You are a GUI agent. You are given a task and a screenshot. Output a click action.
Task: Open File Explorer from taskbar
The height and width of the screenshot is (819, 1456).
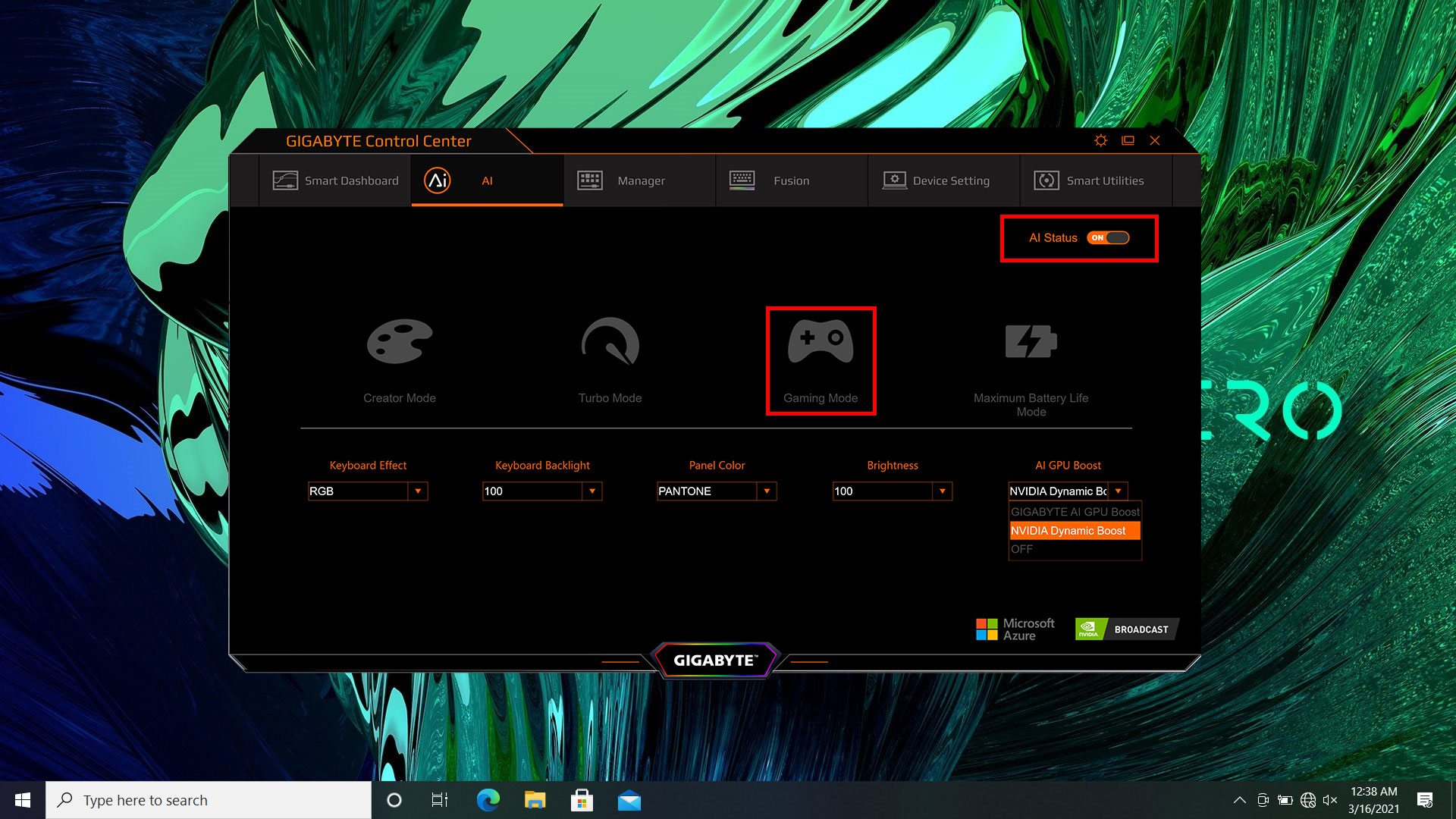pos(535,800)
